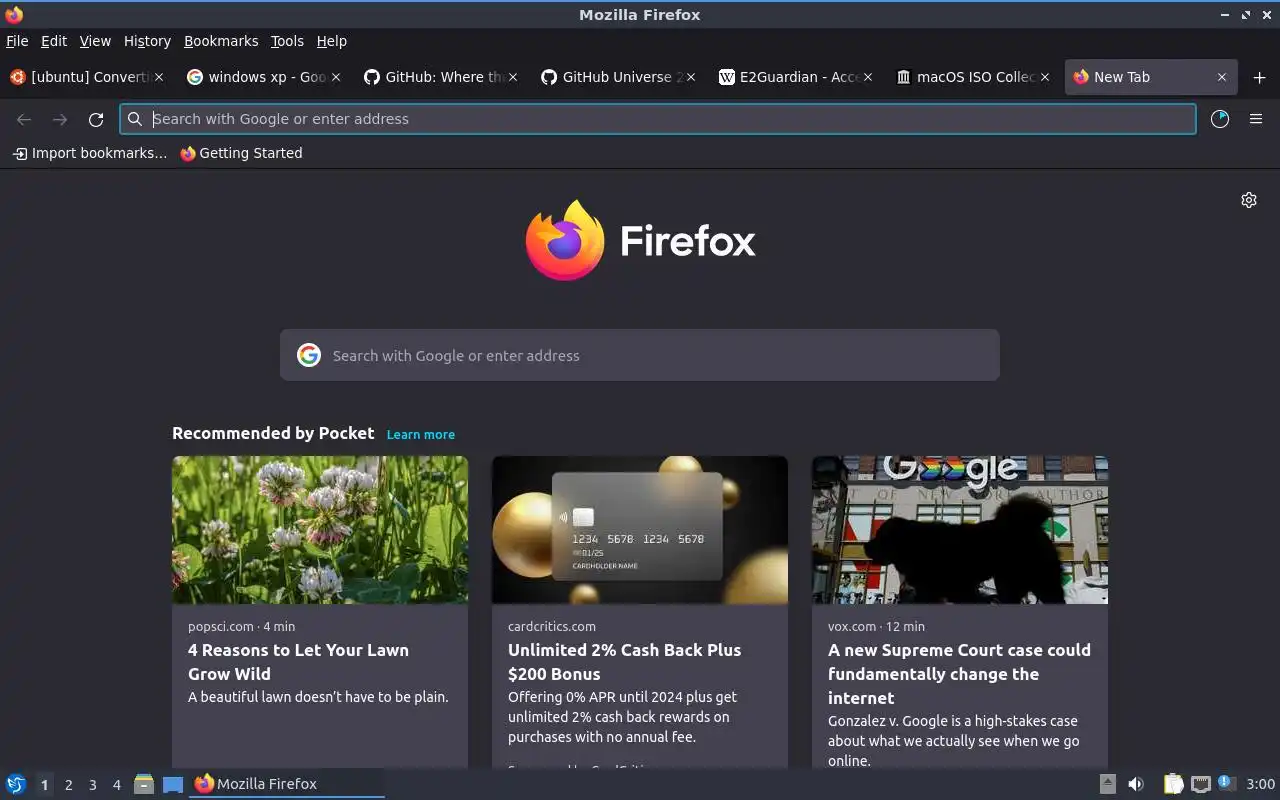Click the removable media tray icon
The width and height of the screenshot is (1280, 800).
point(1108,784)
